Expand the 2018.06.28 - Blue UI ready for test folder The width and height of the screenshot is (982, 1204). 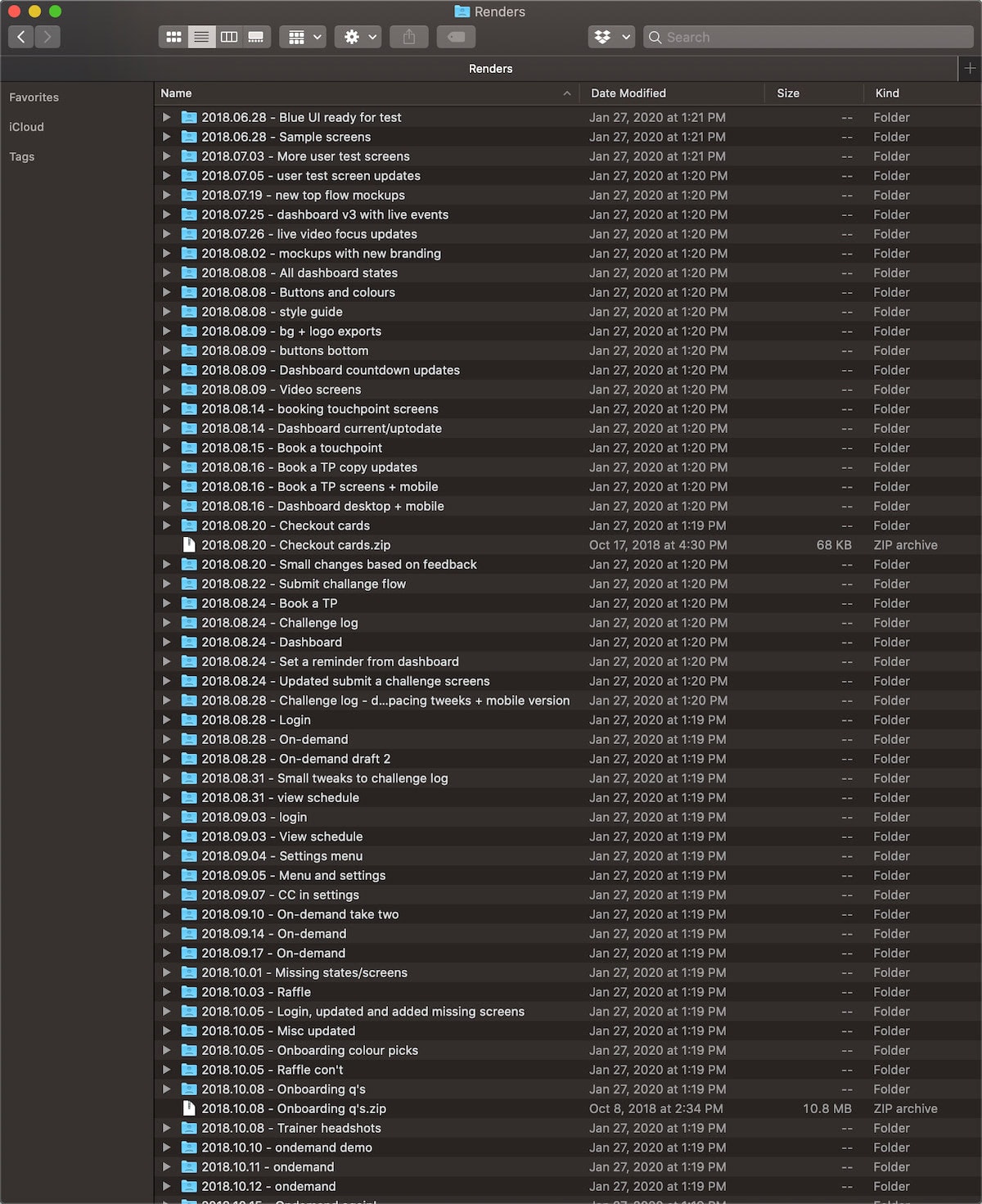click(167, 117)
